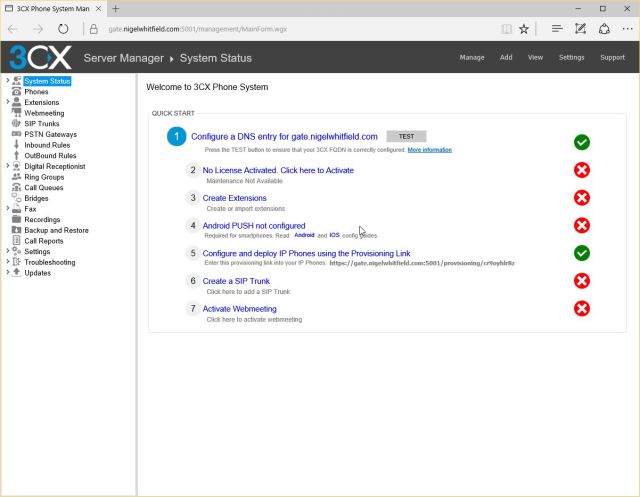Select the SIP Trunks sidebar icon
The height and width of the screenshot is (497, 640).
pos(16,124)
